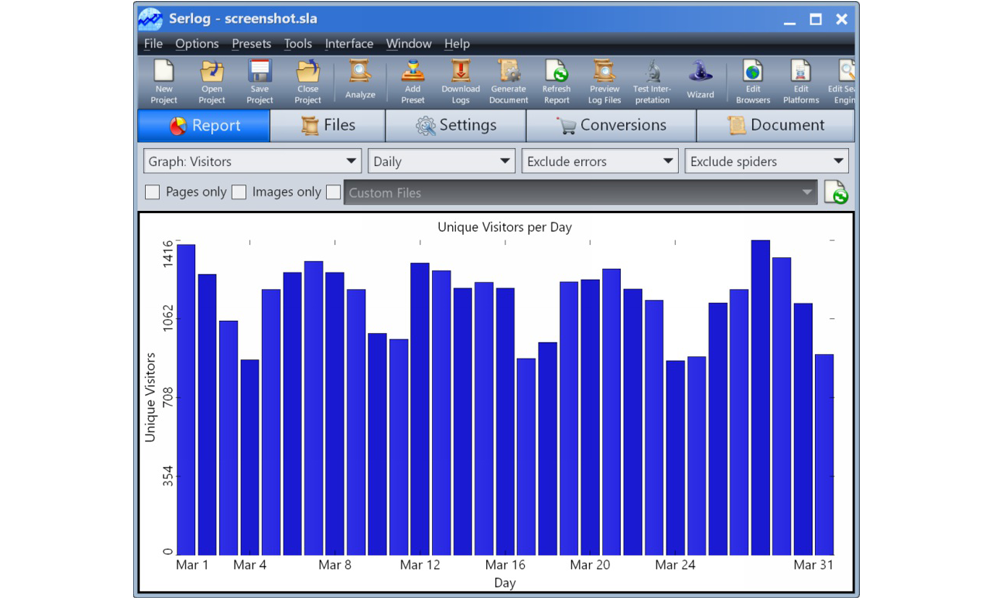Toggle the Custom Files checkbox
Viewport: 1000px width, 600px height.
tap(334, 192)
